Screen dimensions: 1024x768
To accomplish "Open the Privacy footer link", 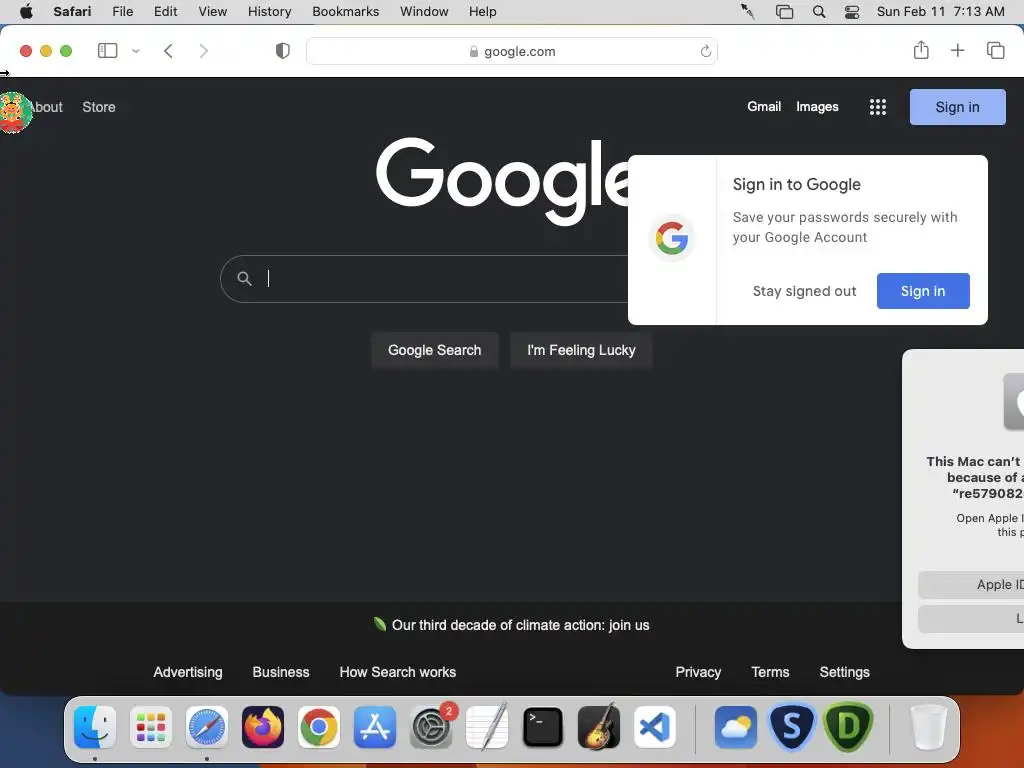I will pyautogui.click(x=698, y=672).
